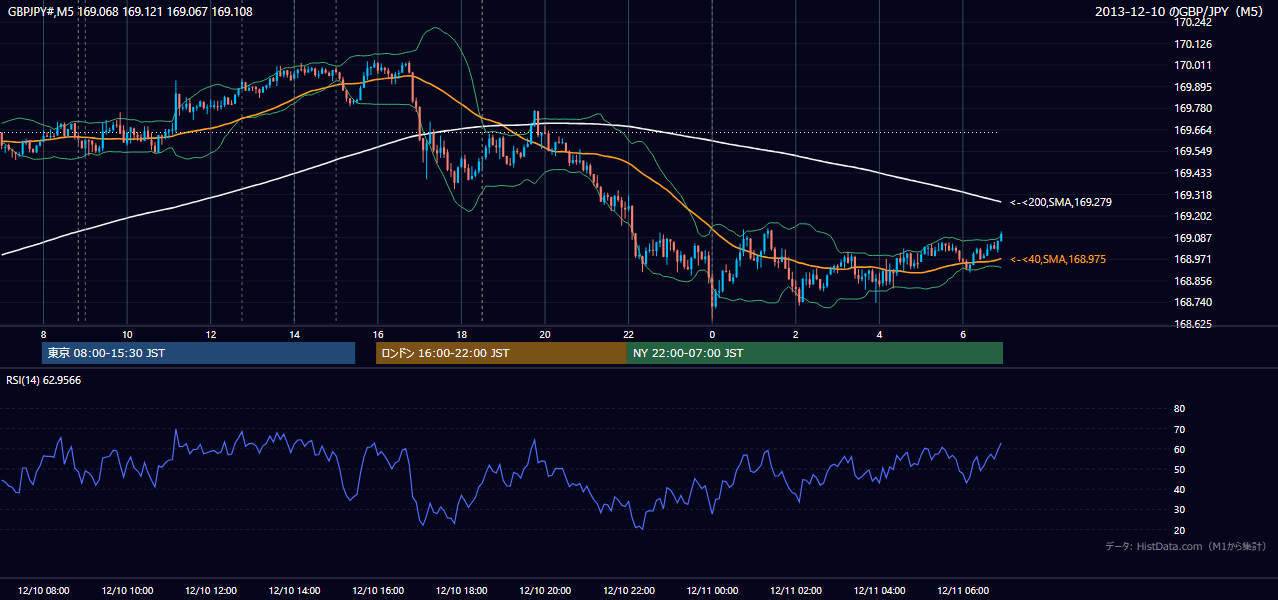Click the RSI(14) 62.9566 indicator label
The height and width of the screenshot is (600, 1278).
44,380
